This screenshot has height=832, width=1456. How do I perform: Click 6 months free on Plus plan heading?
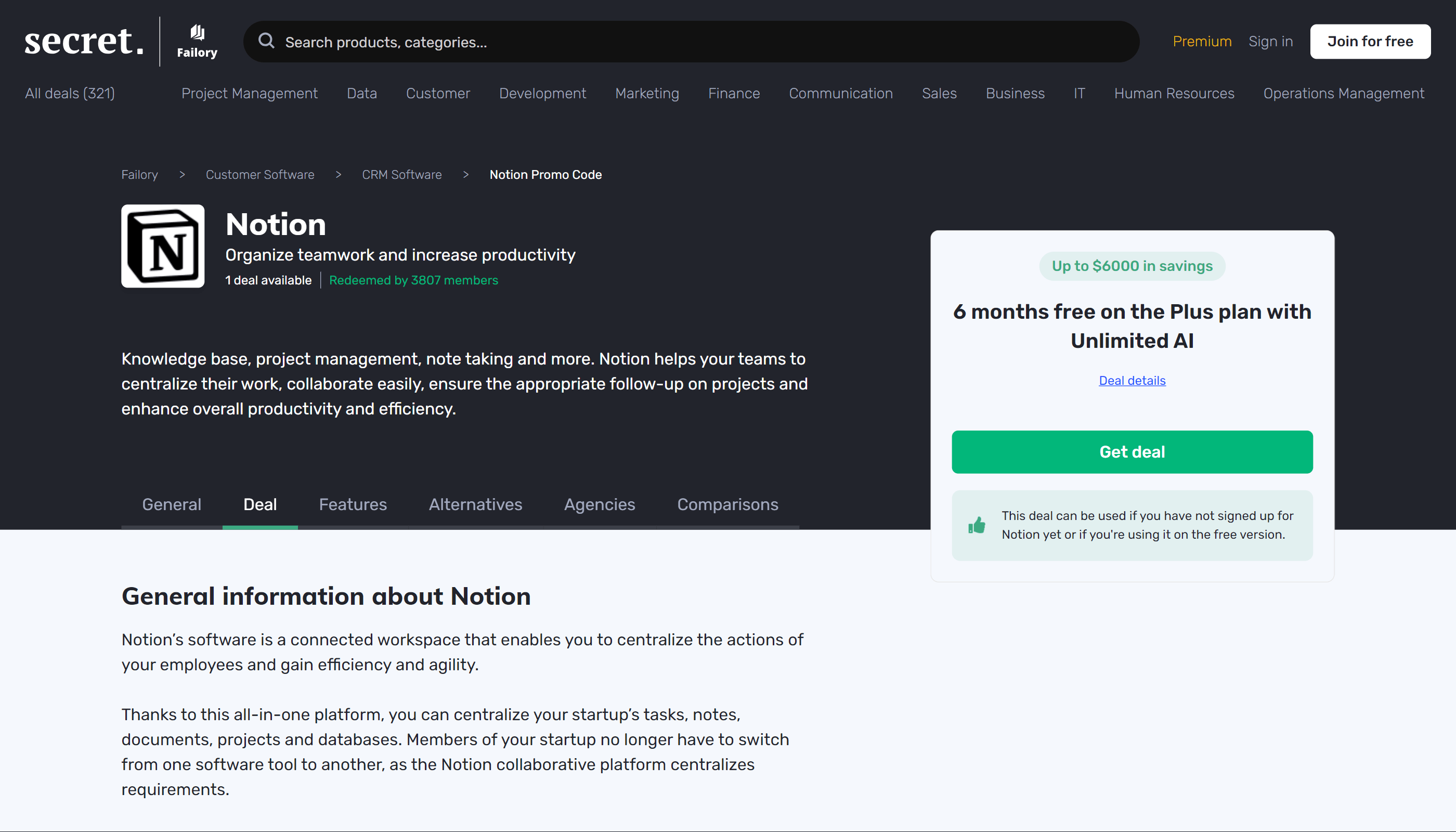pyautogui.click(x=1132, y=326)
